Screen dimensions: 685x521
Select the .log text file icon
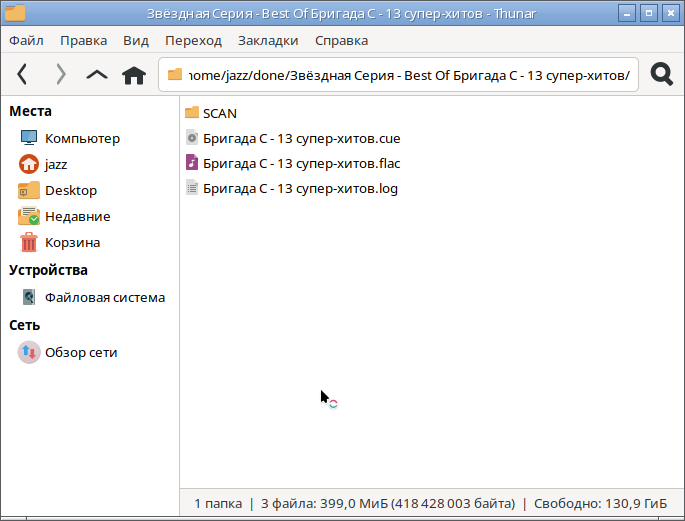pyautogui.click(x=192, y=188)
